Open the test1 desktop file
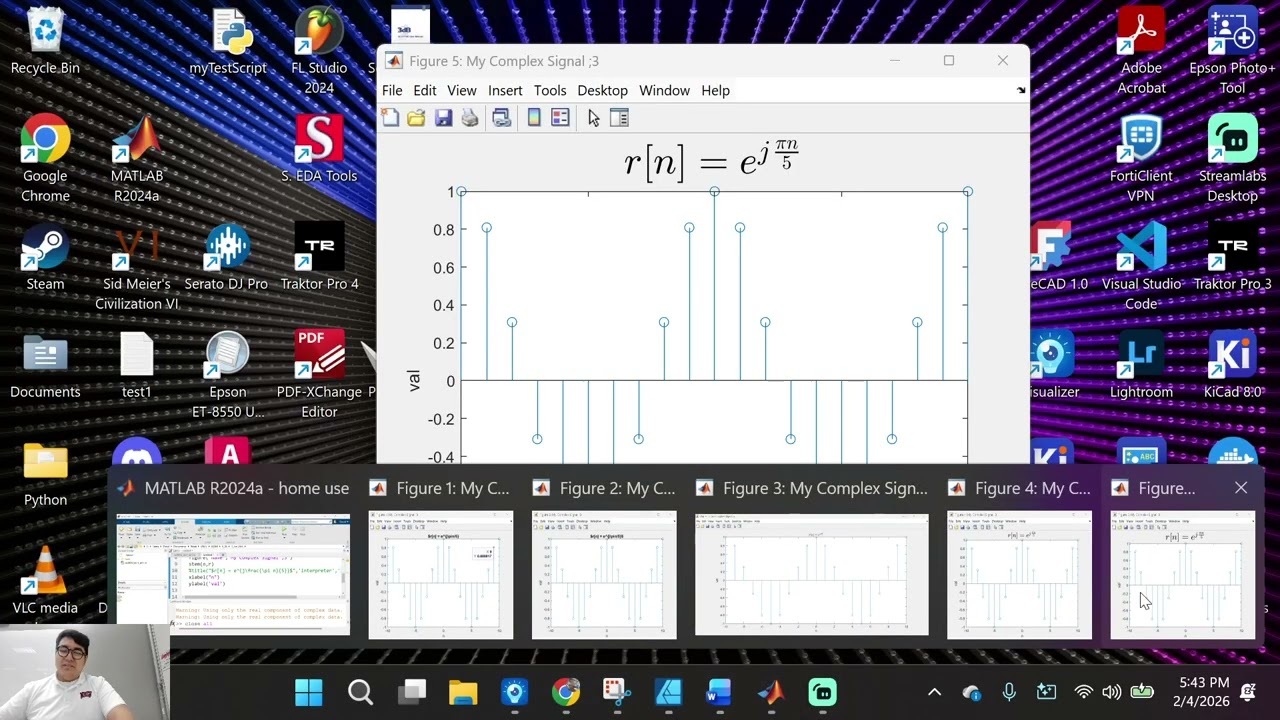 [137, 366]
